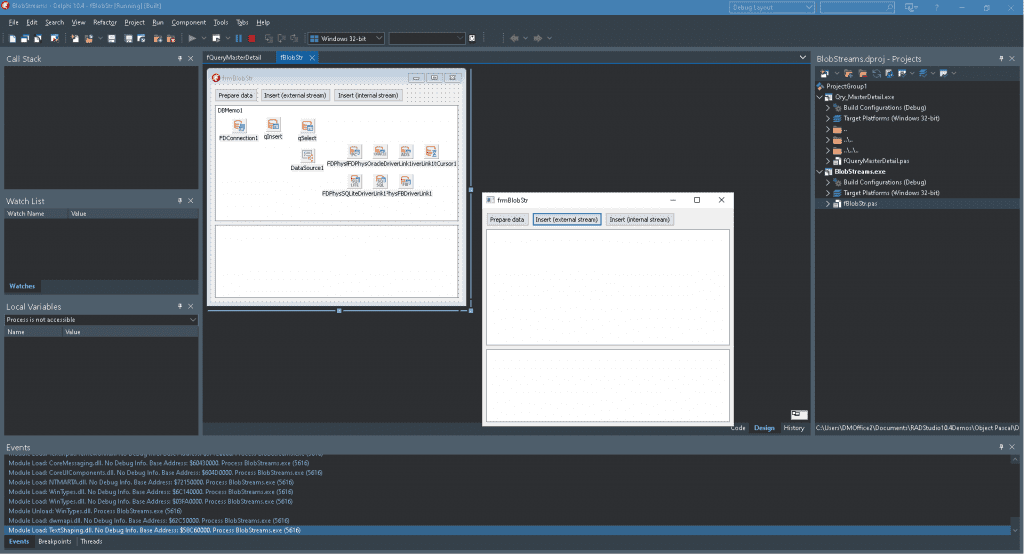Select the dwmapi.dll Module Load event row

pyautogui.click(x=507, y=521)
